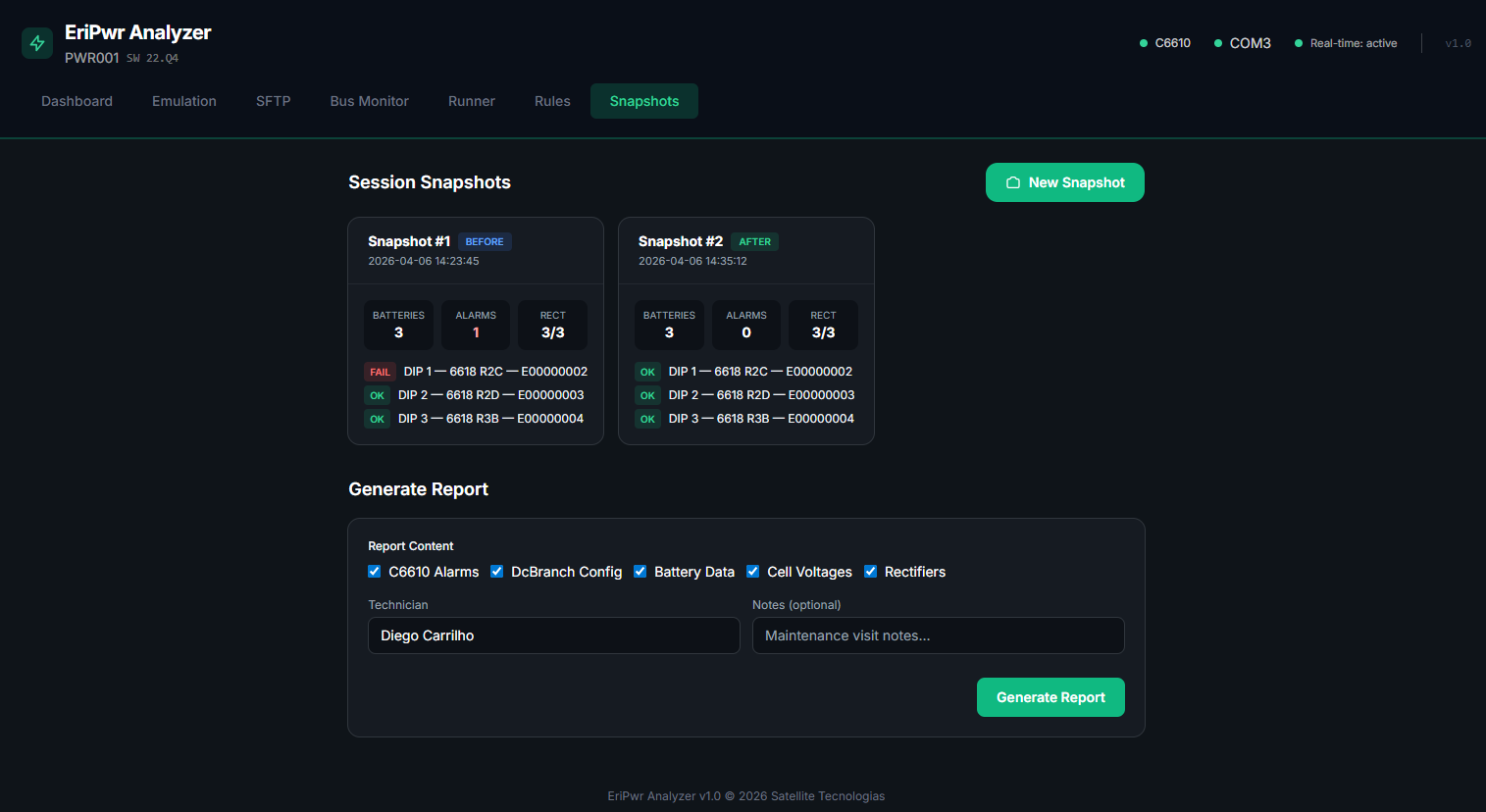This screenshot has height=812, width=1486.
Task: Click the FAIL badge on DIP 1
Action: coord(380,372)
